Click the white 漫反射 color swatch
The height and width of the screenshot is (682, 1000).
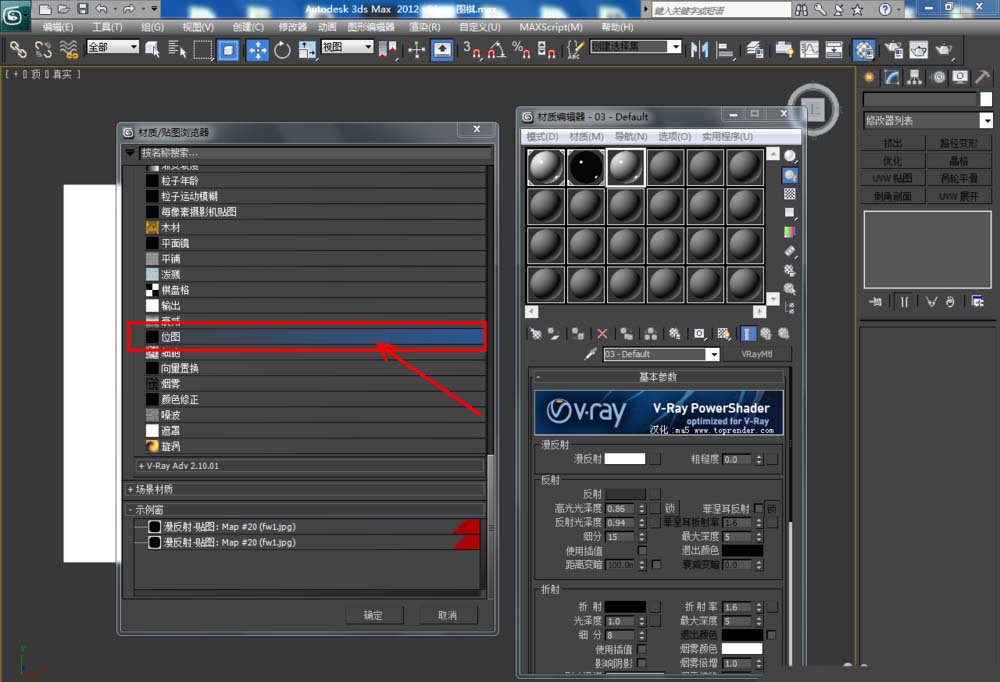[625, 459]
